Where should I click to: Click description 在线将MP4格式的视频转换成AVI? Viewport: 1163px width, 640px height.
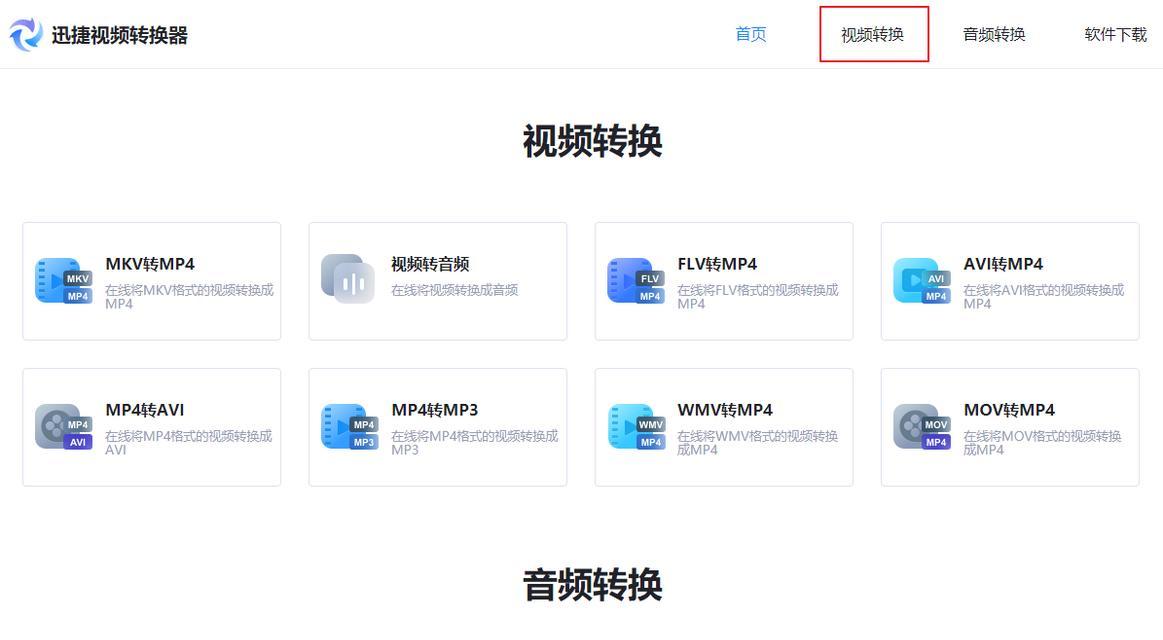coord(188,443)
